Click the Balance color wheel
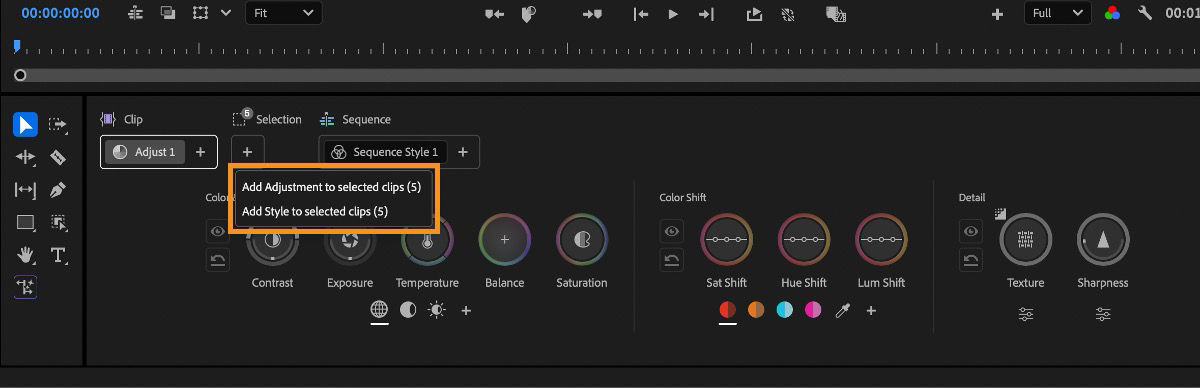 click(x=504, y=240)
